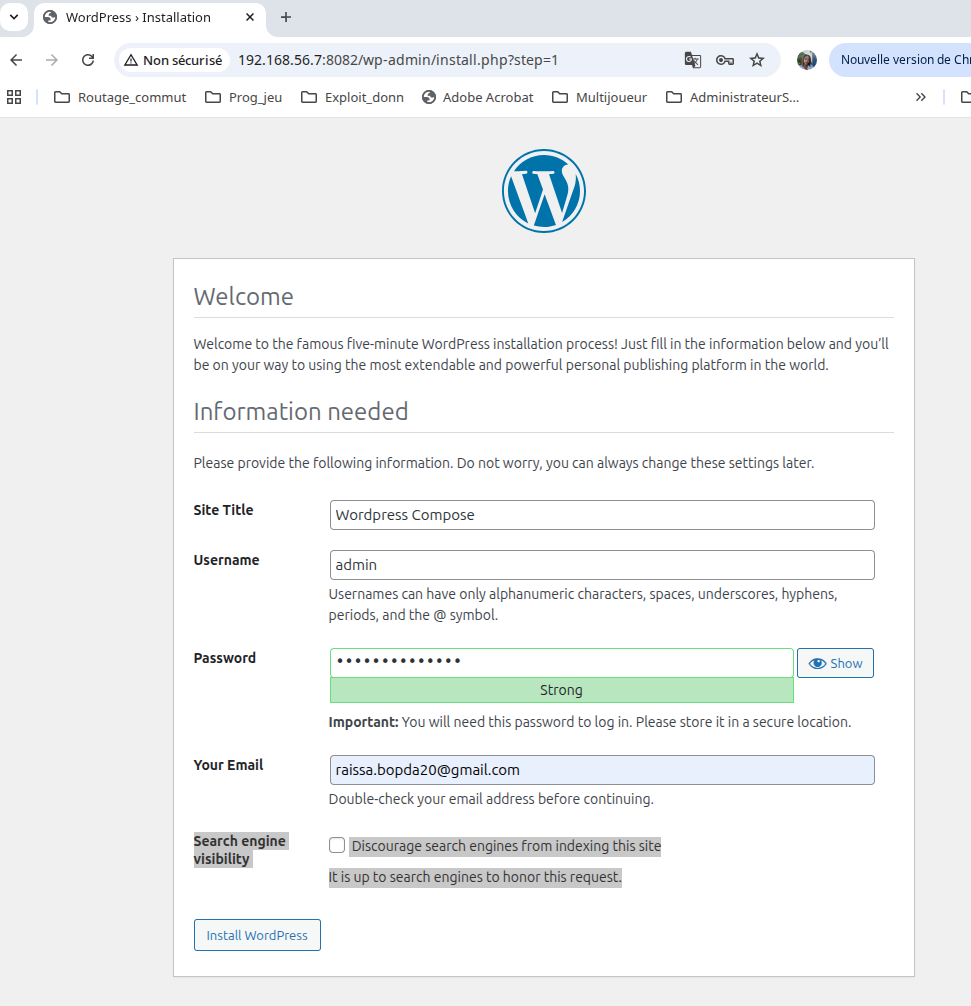Select the Adobe Acrobat bookmark

(x=477, y=97)
